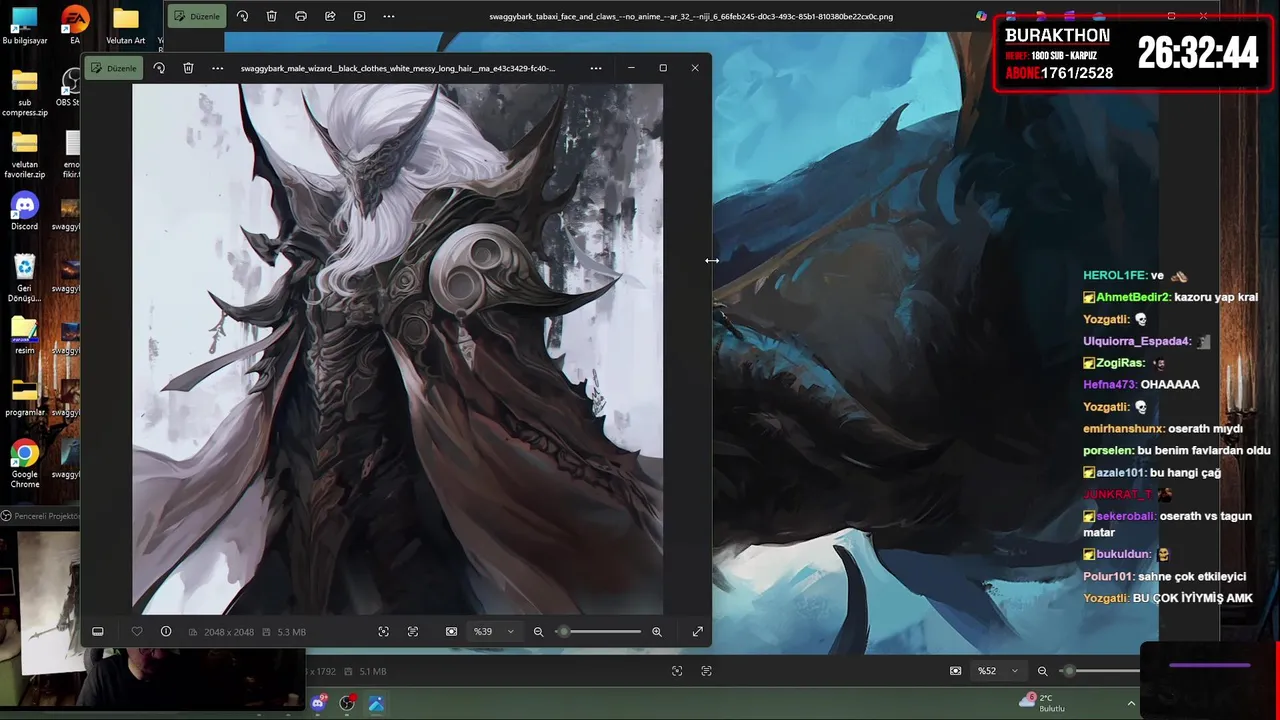Click the zoom preset icon beside %39
1280x720 pixels.
[451, 632]
